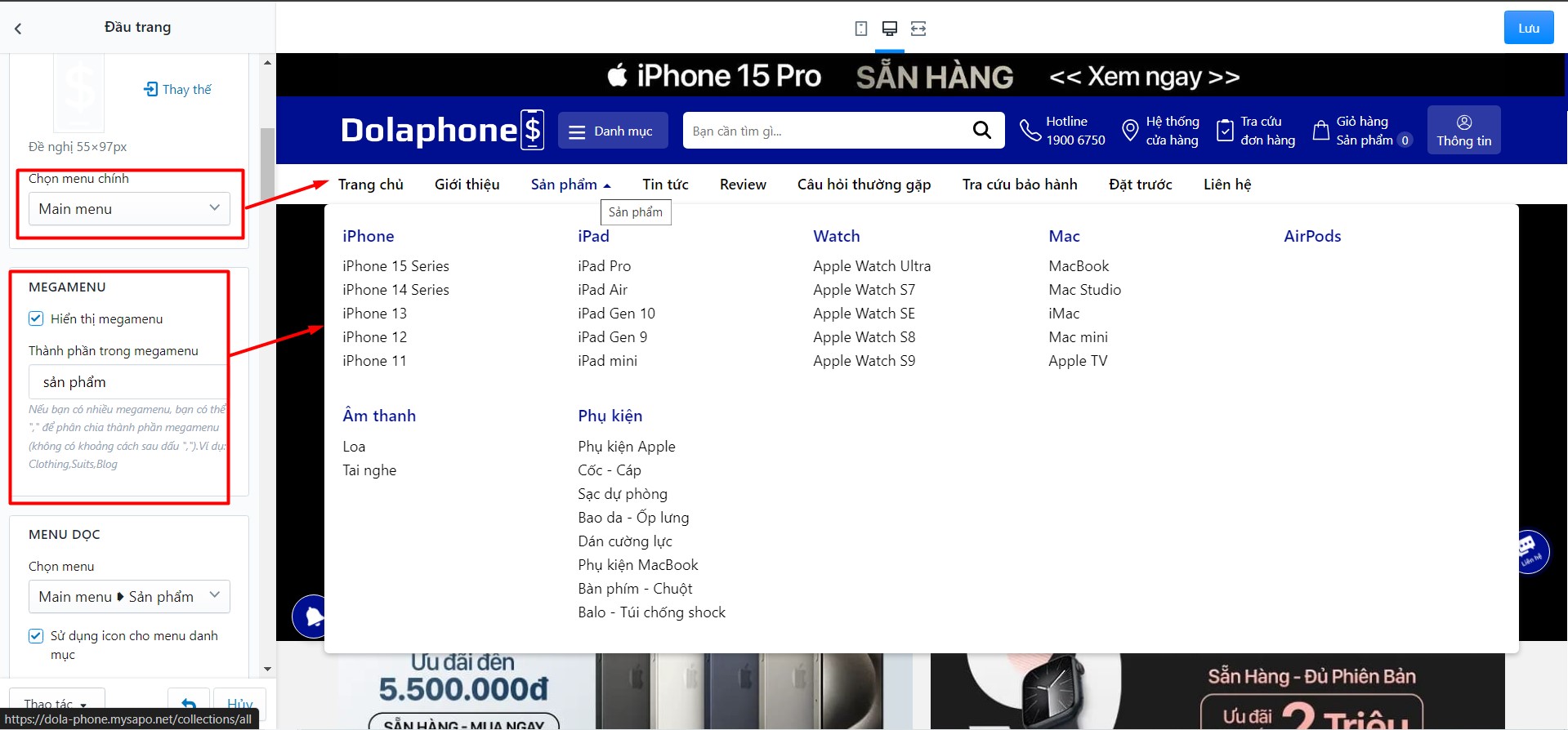Viewport: 1568px width, 730px height.
Task: Open the Âm thanh category heading
Action: click(379, 416)
